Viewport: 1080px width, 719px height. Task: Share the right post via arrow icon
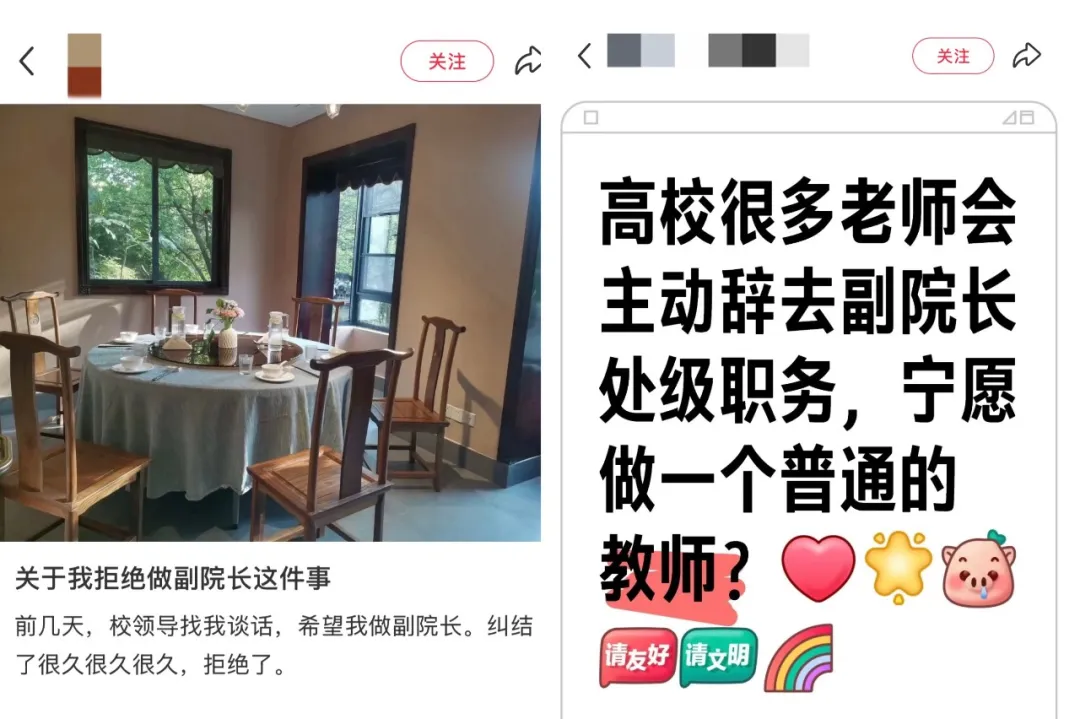tap(1026, 55)
